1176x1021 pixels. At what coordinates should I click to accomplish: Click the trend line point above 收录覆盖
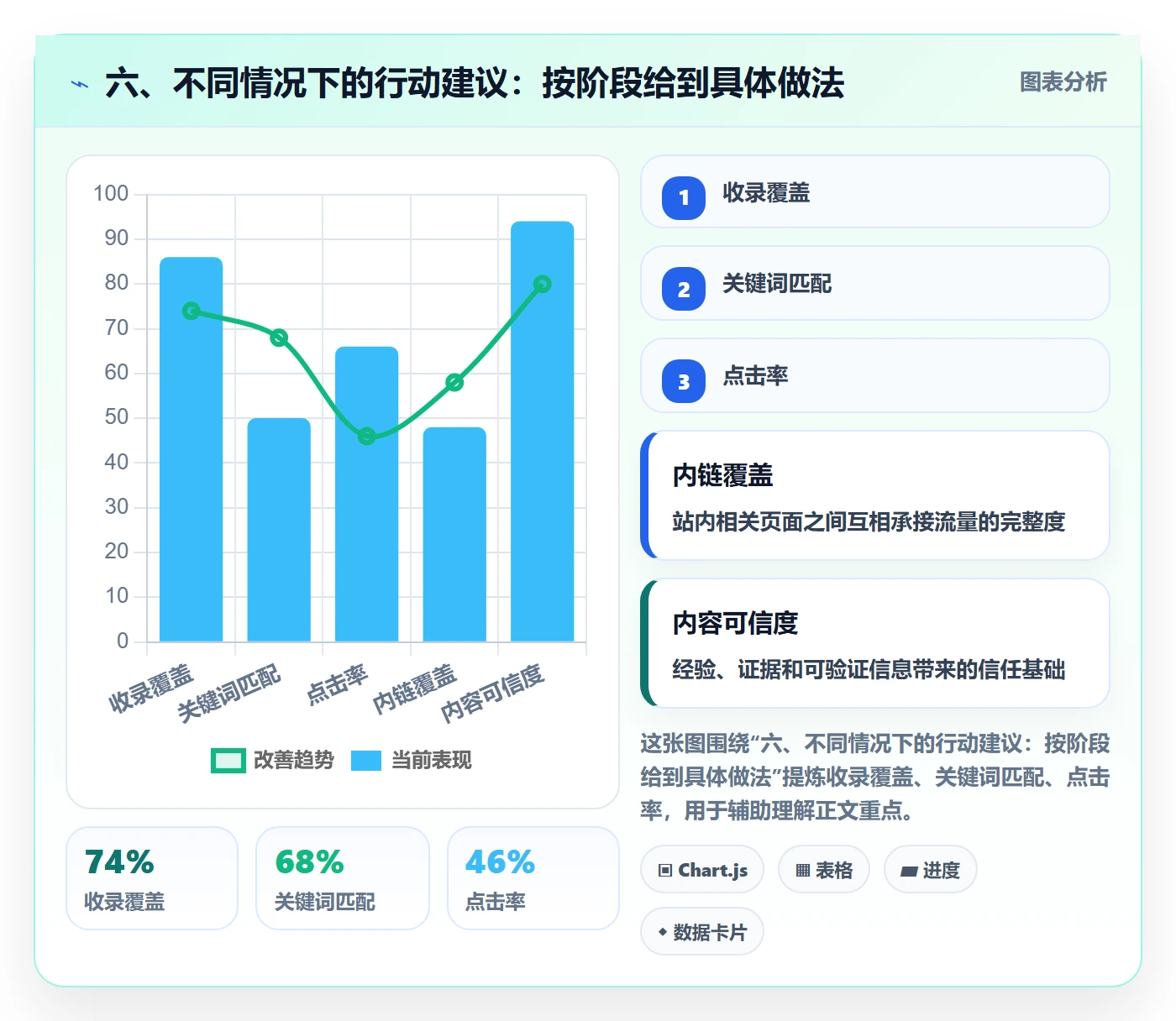click(192, 312)
